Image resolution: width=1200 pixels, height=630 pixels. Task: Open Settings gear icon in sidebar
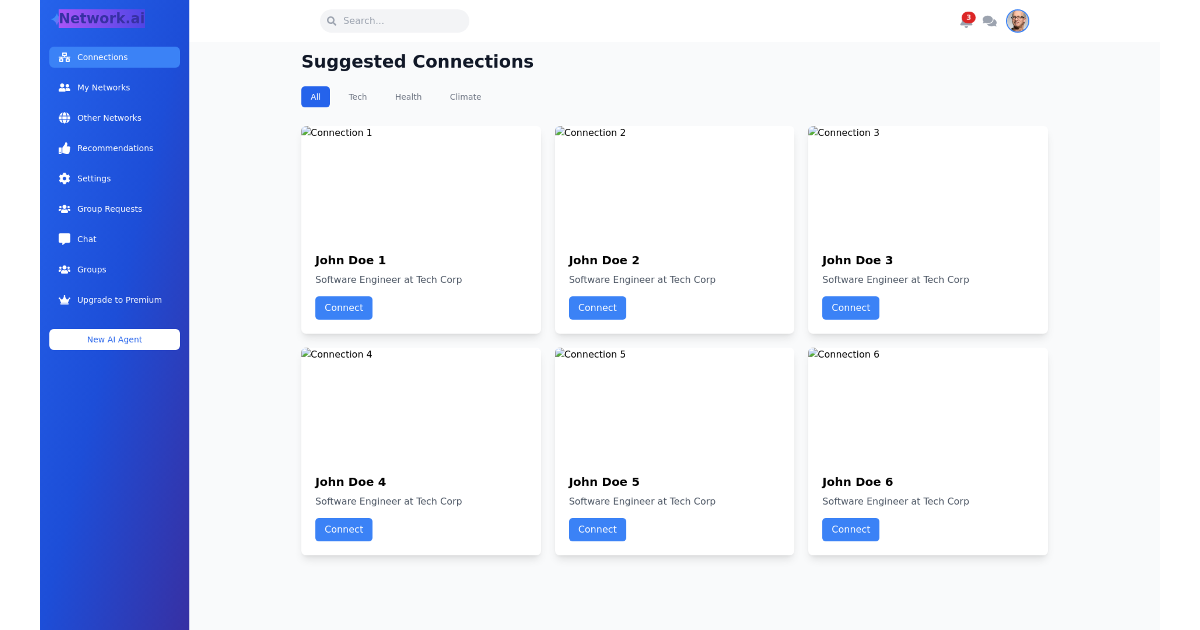(x=64, y=179)
